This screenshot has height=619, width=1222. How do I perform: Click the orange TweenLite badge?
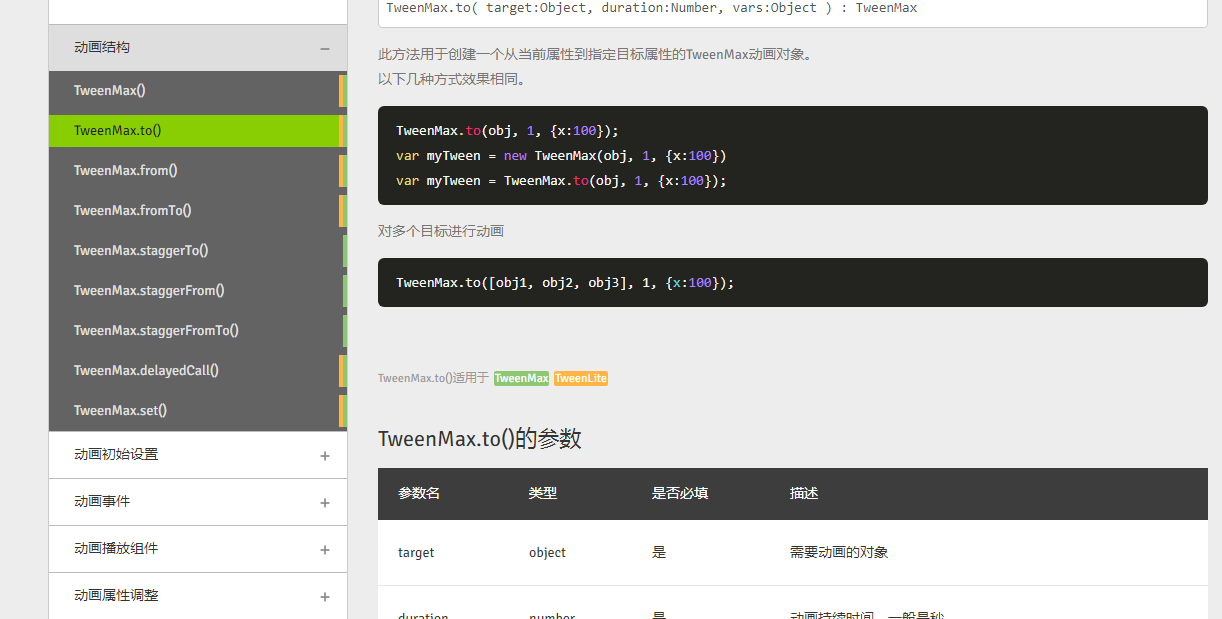(x=581, y=378)
